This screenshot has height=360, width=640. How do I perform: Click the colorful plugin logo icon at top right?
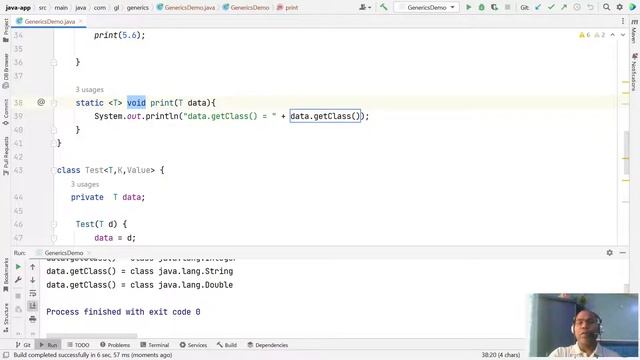(632, 7)
